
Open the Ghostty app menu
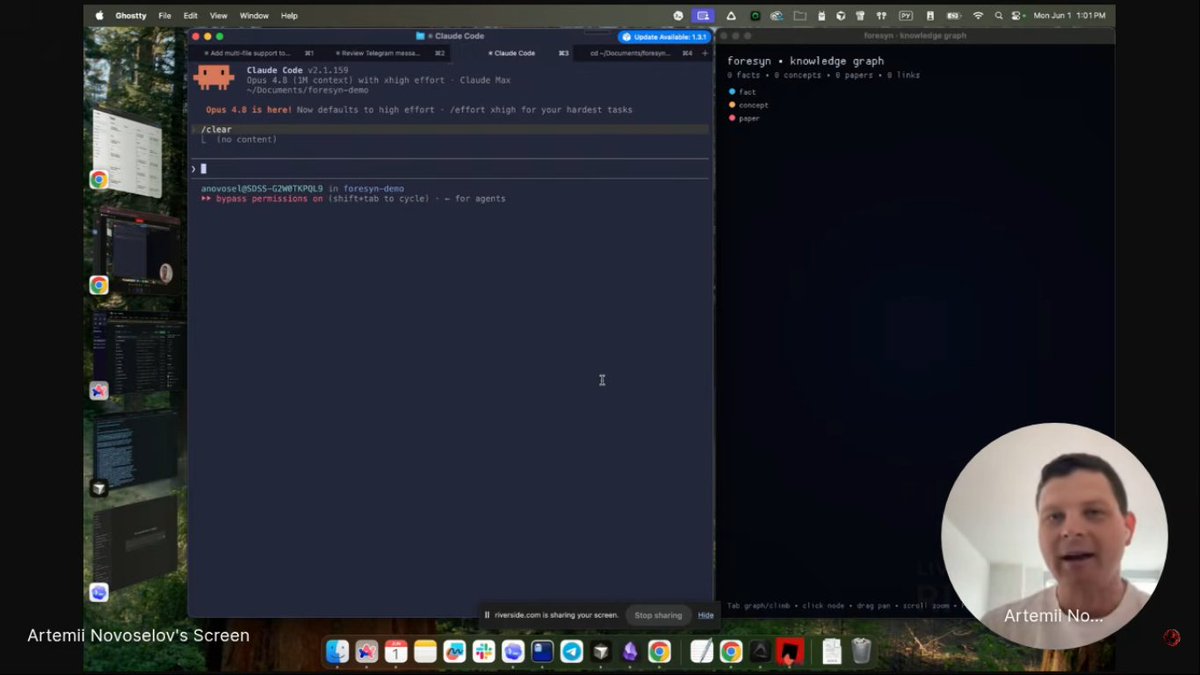(131, 16)
